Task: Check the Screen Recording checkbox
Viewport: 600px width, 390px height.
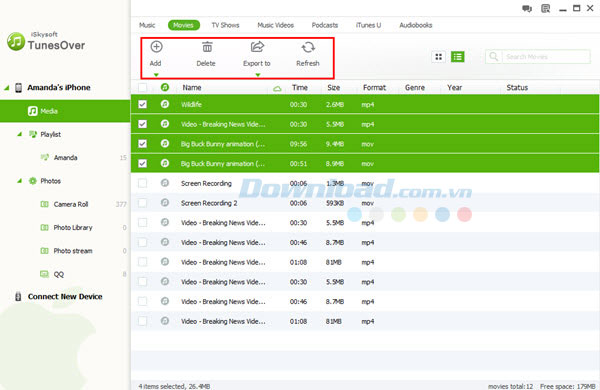Action: tap(142, 183)
